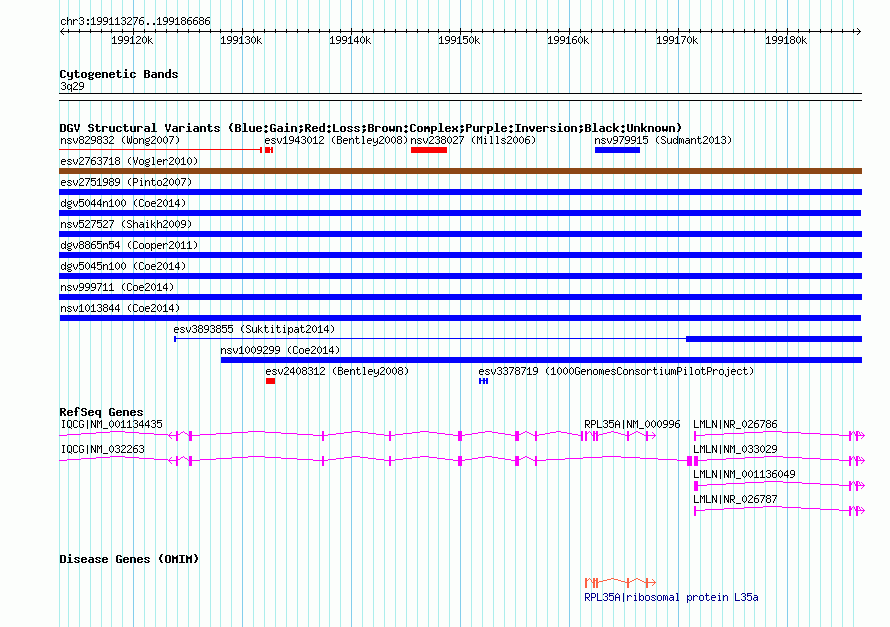Pick the 199170k ruler position label

[677, 40]
